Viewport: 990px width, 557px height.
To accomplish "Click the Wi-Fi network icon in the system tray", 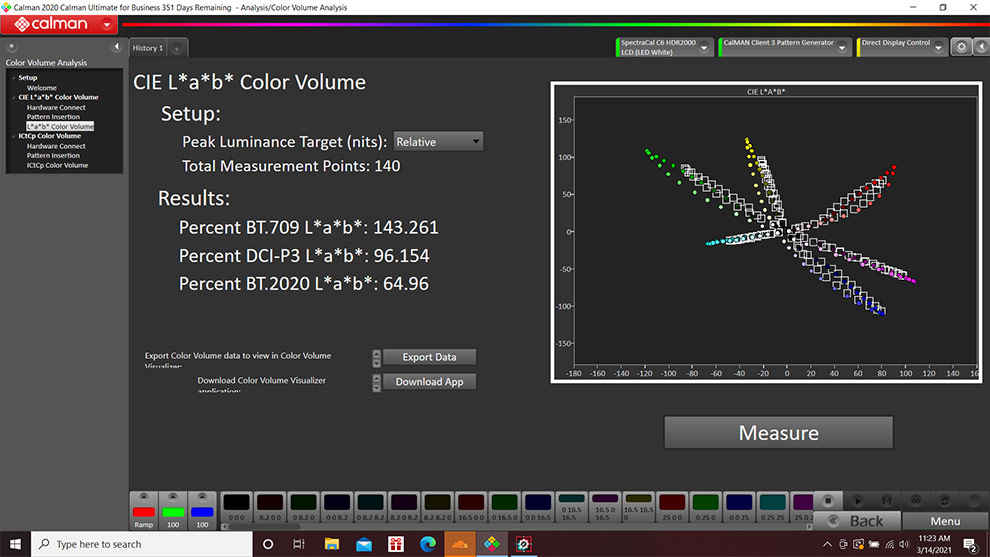I will click(x=889, y=544).
